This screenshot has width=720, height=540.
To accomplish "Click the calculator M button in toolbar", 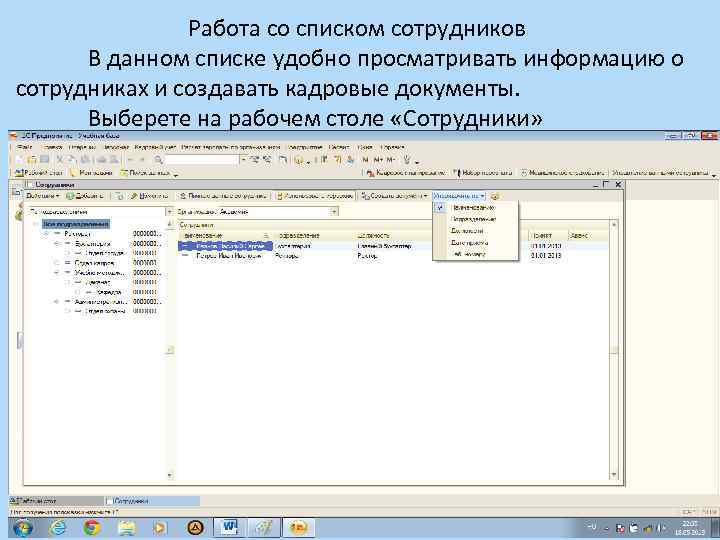I will click(366, 160).
